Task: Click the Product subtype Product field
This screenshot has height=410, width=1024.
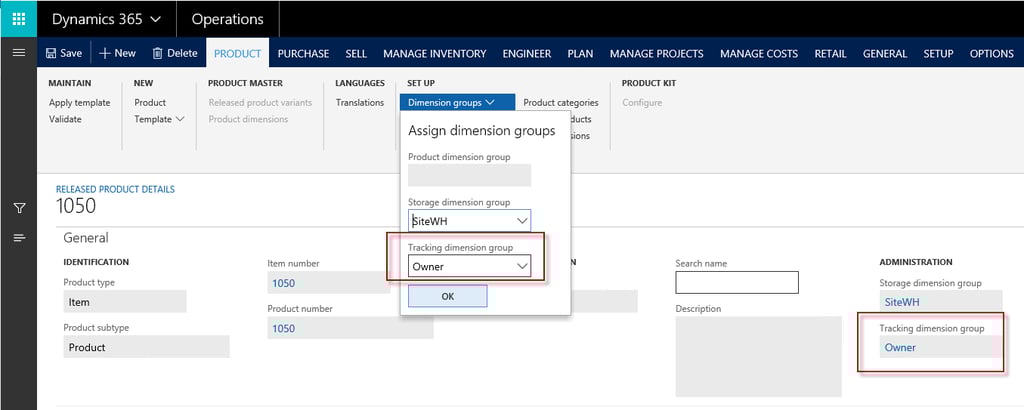Action: pos(146,347)
